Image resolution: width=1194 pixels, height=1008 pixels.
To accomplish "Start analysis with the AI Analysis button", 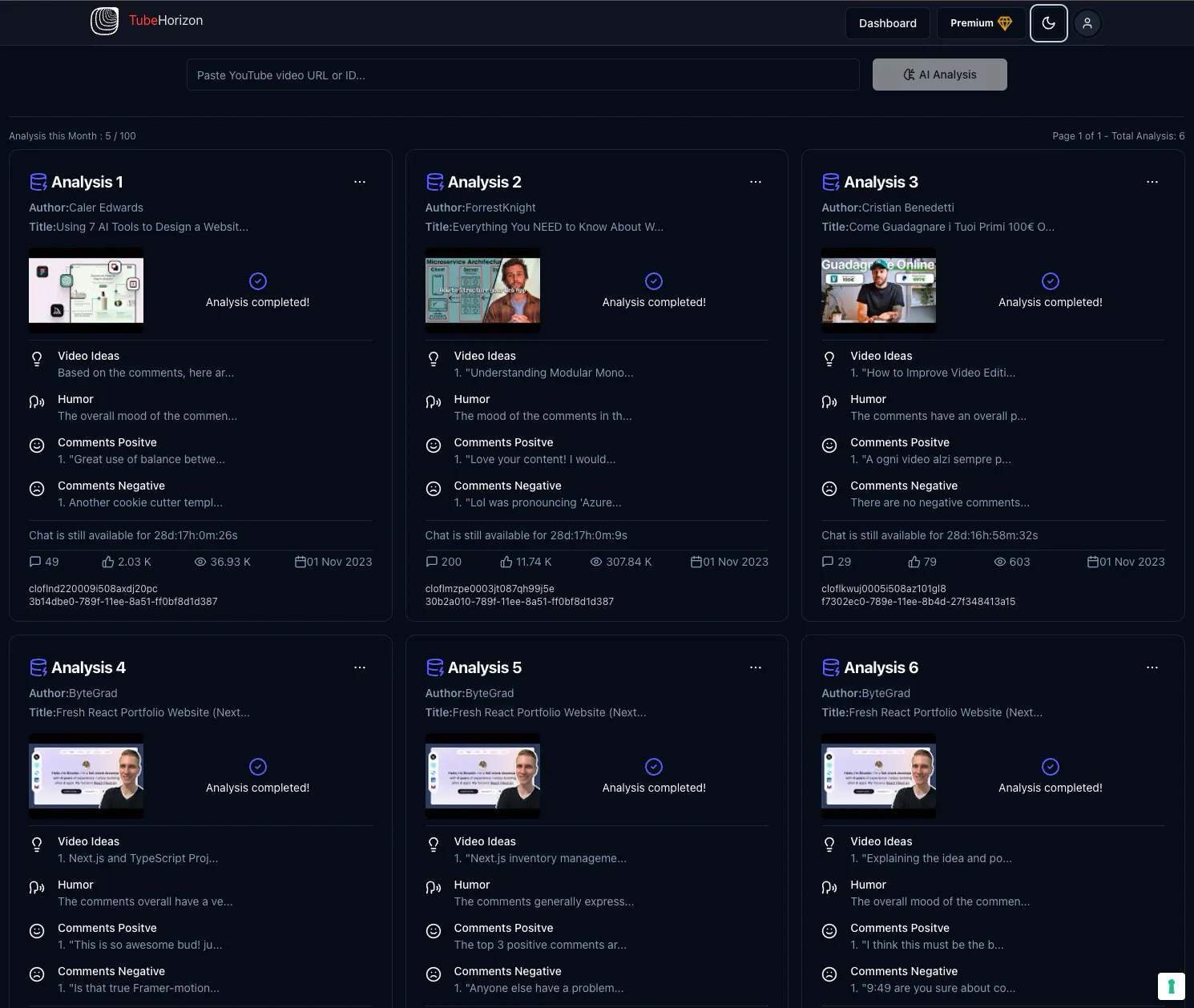I will click(940, 75).
